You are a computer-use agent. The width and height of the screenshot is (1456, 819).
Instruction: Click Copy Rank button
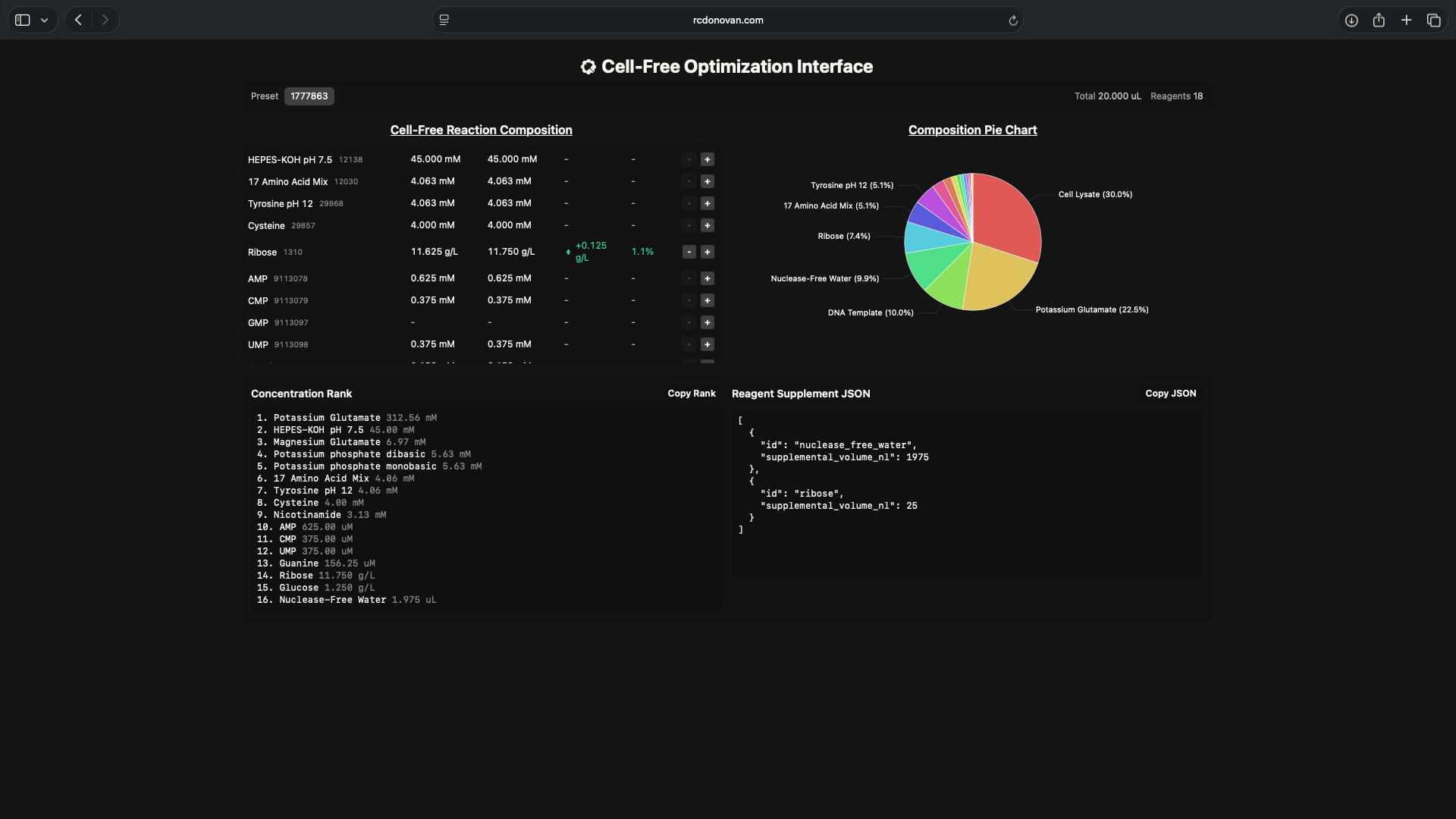pos(691,394)
